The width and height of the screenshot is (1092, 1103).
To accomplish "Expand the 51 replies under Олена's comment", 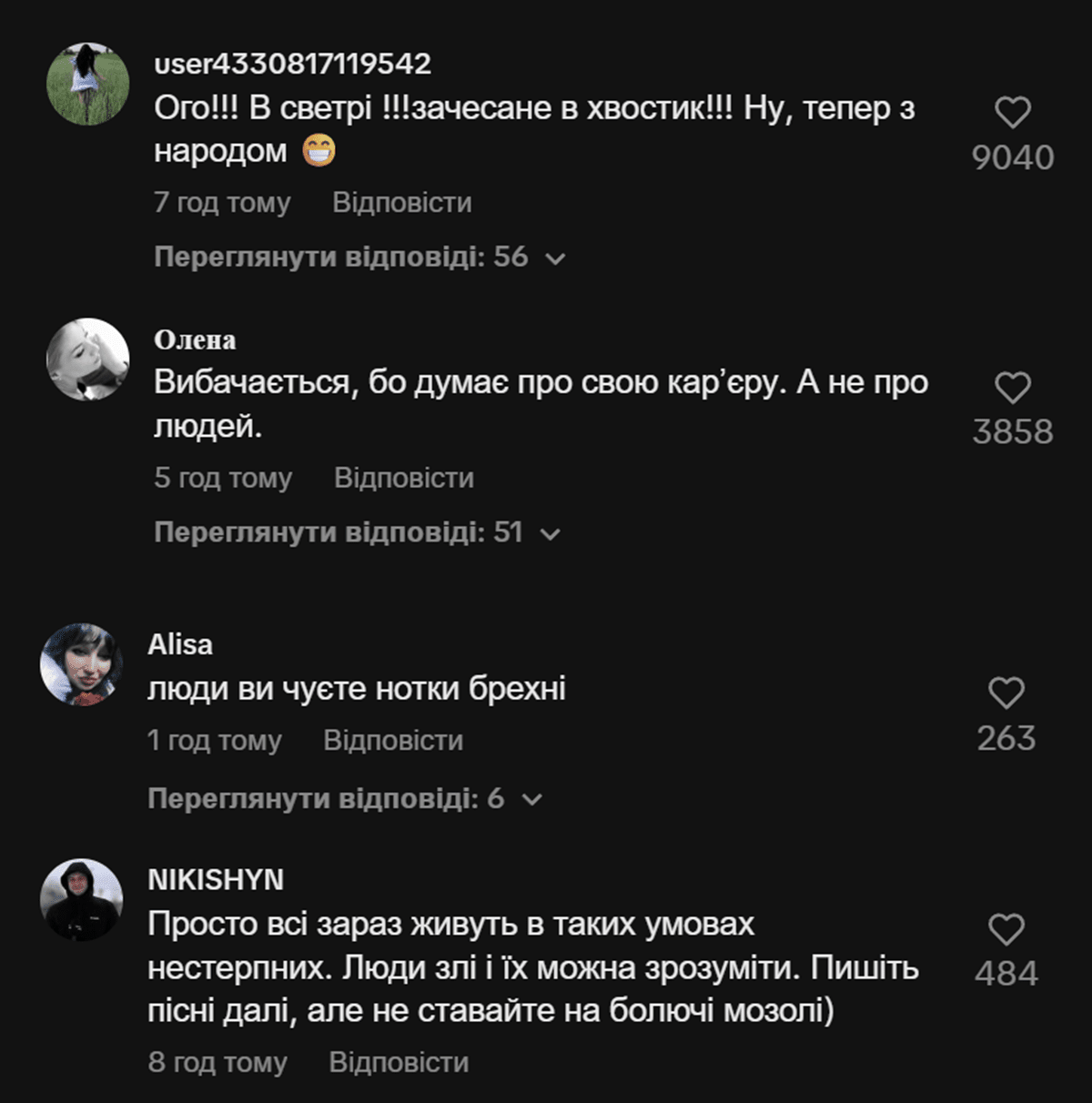I will tap(357, 532).
